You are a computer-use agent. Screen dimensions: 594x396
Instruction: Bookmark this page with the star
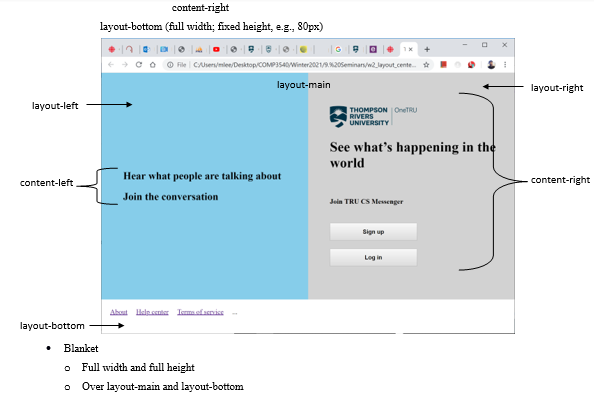click(426, 65)
